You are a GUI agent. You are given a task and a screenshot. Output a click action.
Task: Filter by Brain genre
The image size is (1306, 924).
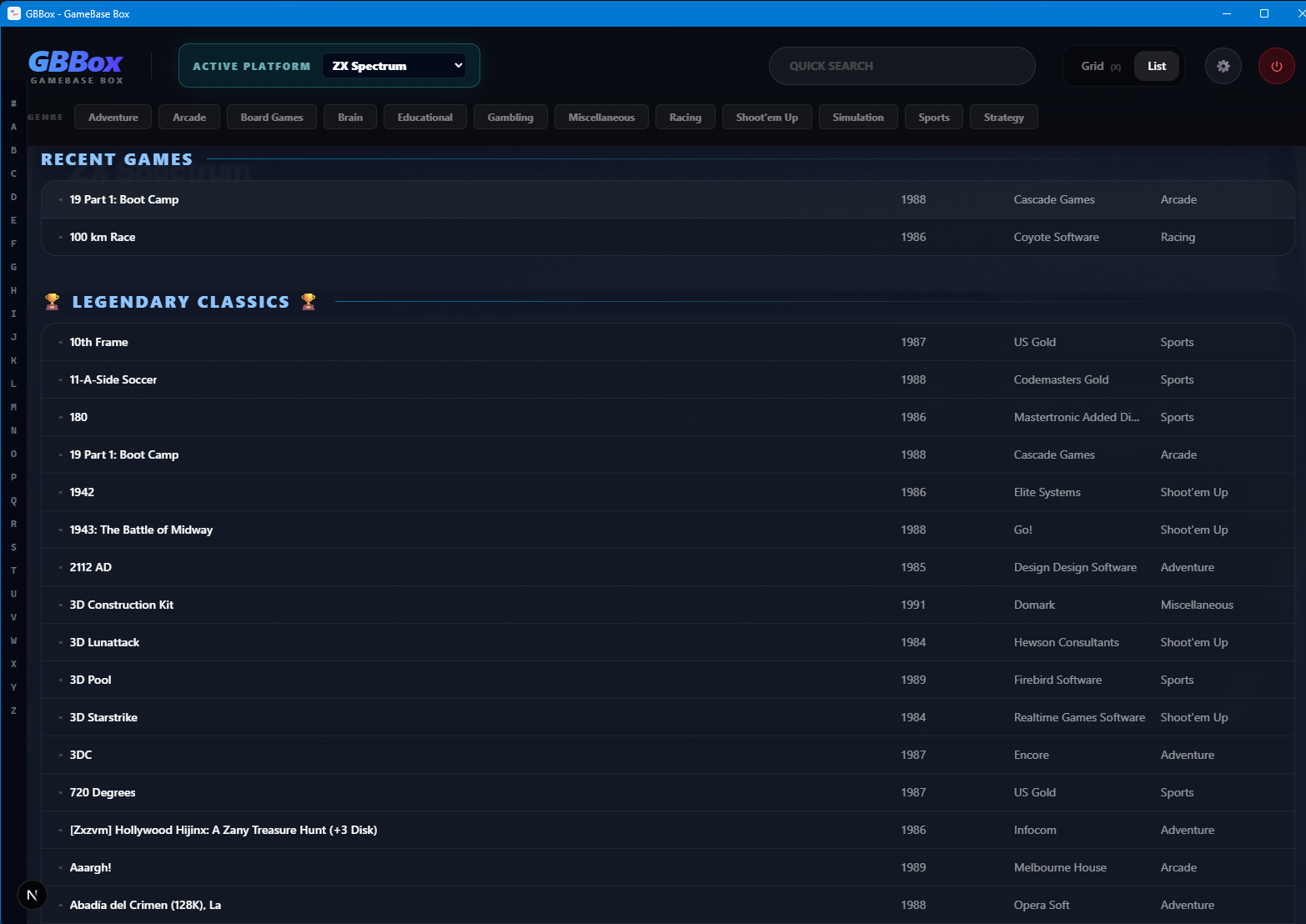tap(350, 118)
